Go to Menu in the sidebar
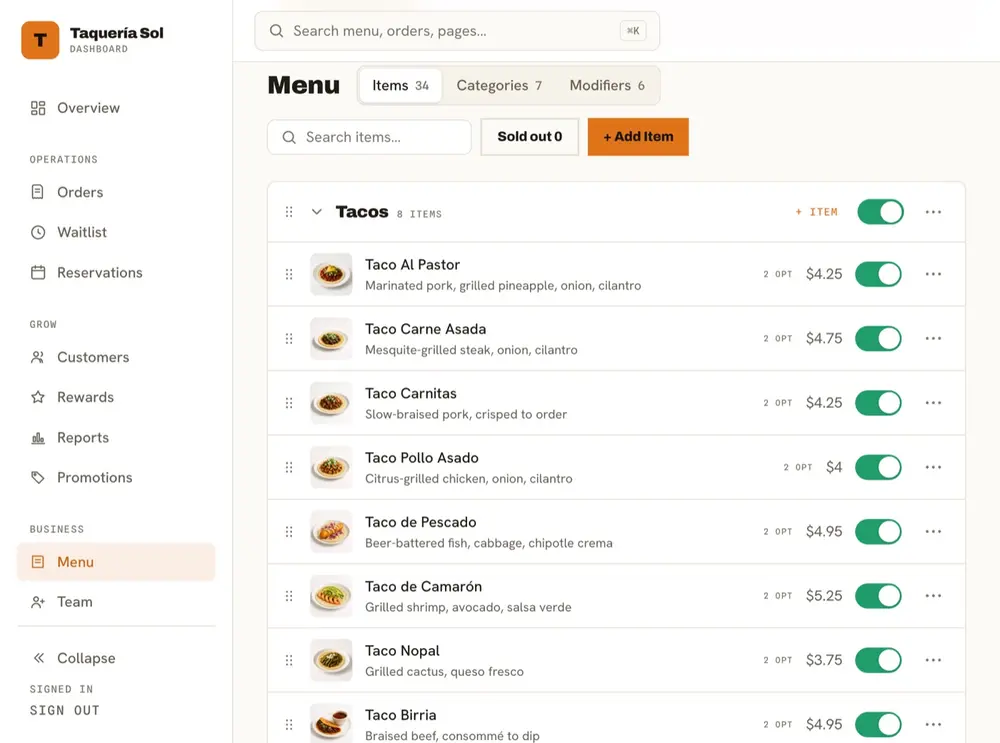 click(x=116, y=562)
